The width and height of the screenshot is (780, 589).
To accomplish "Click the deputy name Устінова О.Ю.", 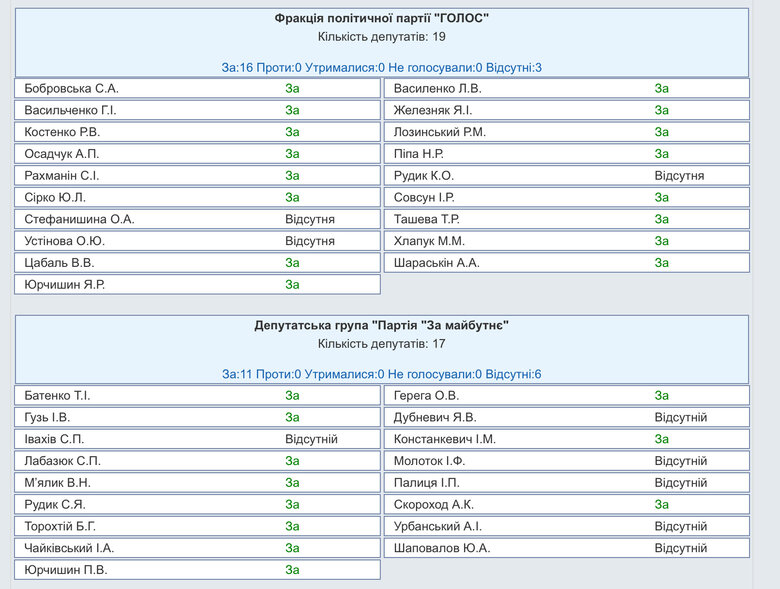I will coord(64,241).
